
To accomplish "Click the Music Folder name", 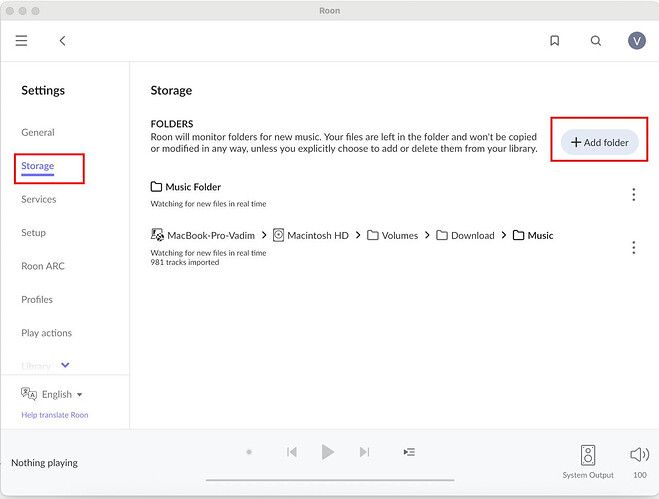I will [193, 187].
